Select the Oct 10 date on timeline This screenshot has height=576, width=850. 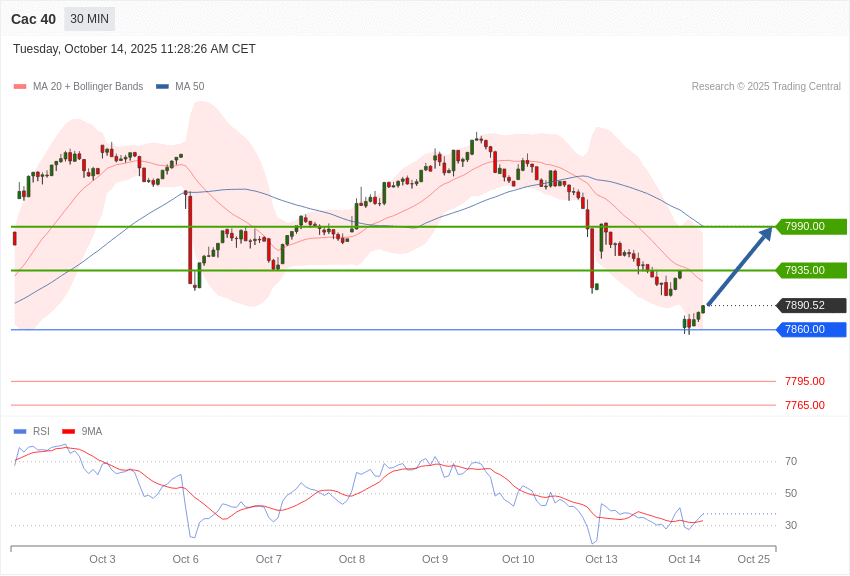tap(518, 559)
